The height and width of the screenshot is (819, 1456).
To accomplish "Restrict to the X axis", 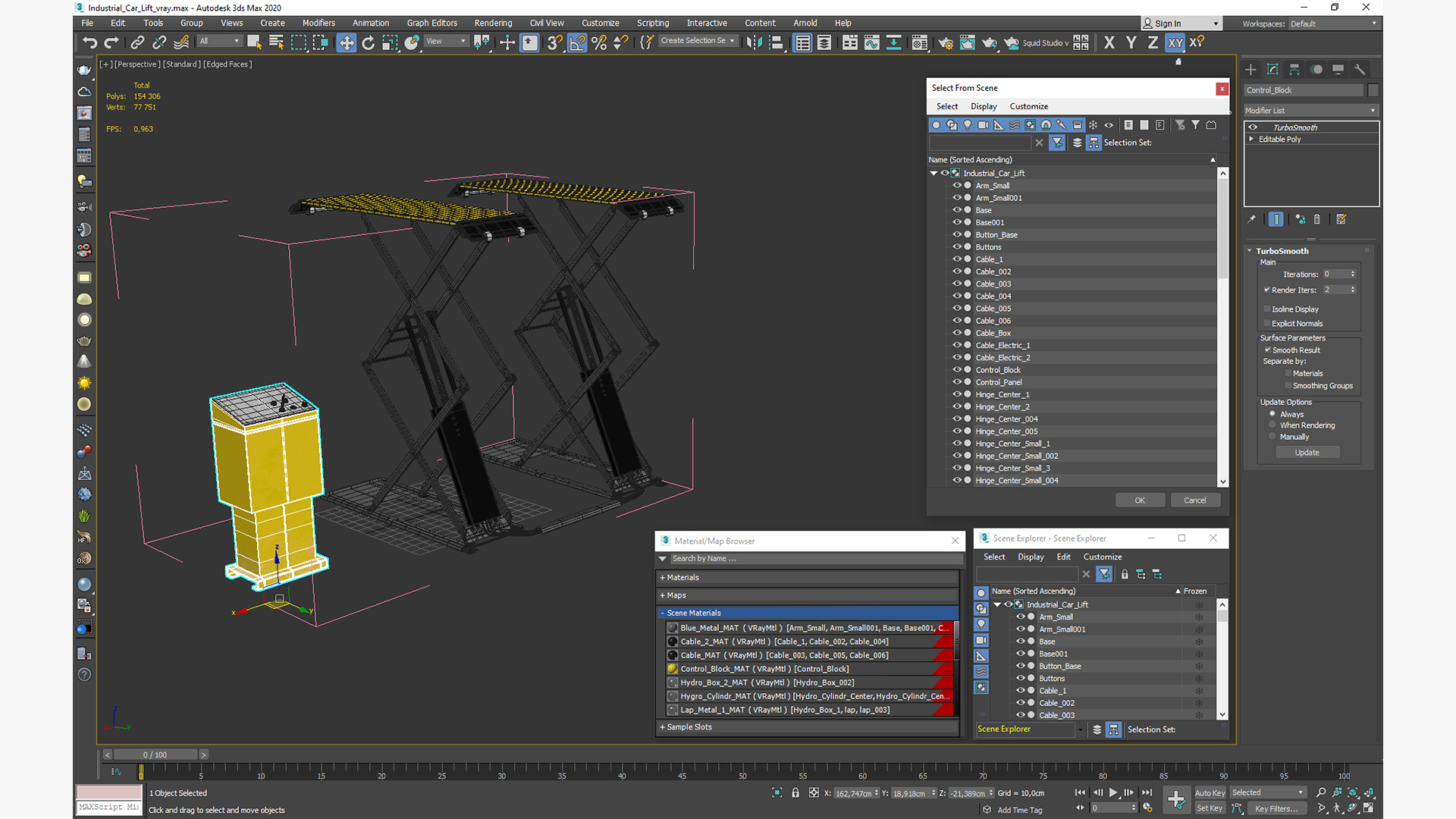I will pos(1109,42).
